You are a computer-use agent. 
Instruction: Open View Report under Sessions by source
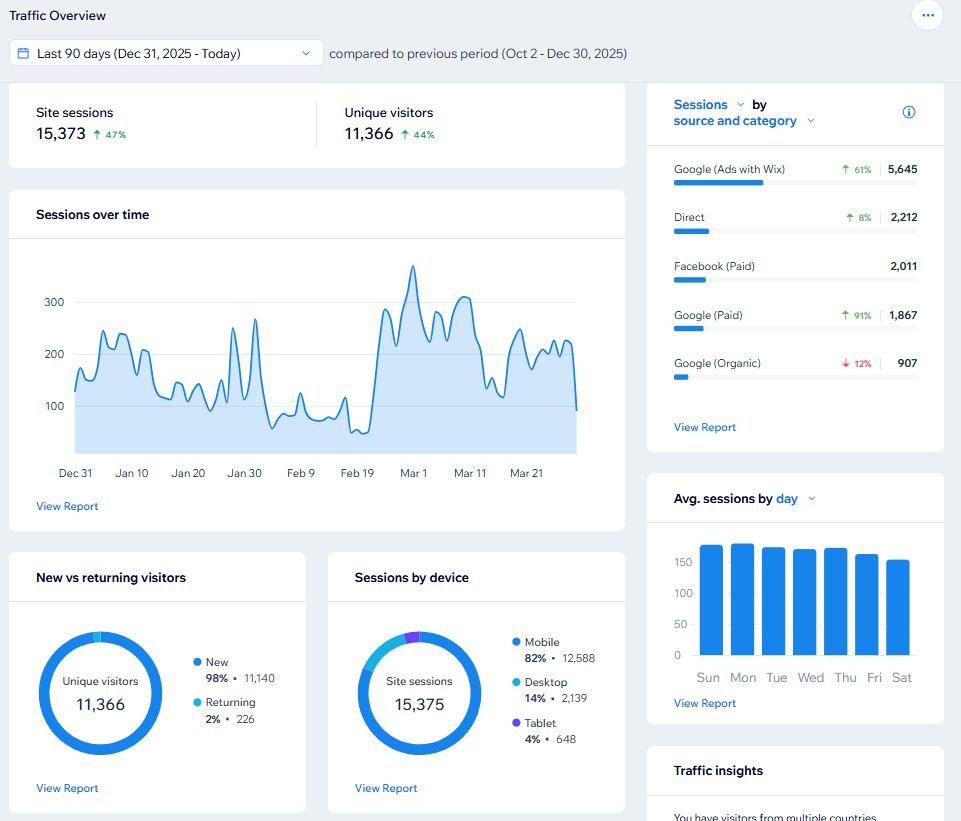(x=705, y=427)
